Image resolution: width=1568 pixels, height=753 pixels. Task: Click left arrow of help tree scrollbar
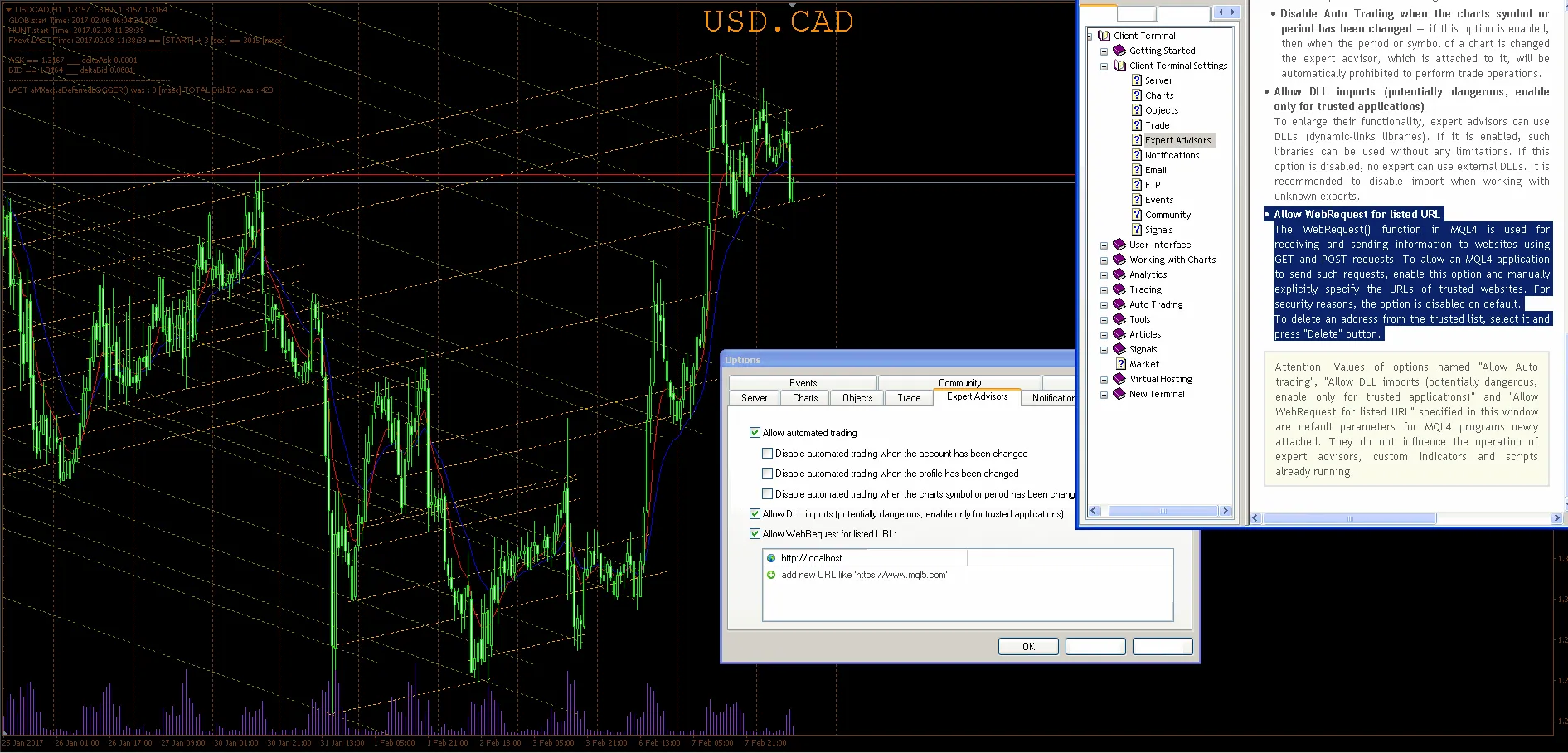[x=1094, y=511]
